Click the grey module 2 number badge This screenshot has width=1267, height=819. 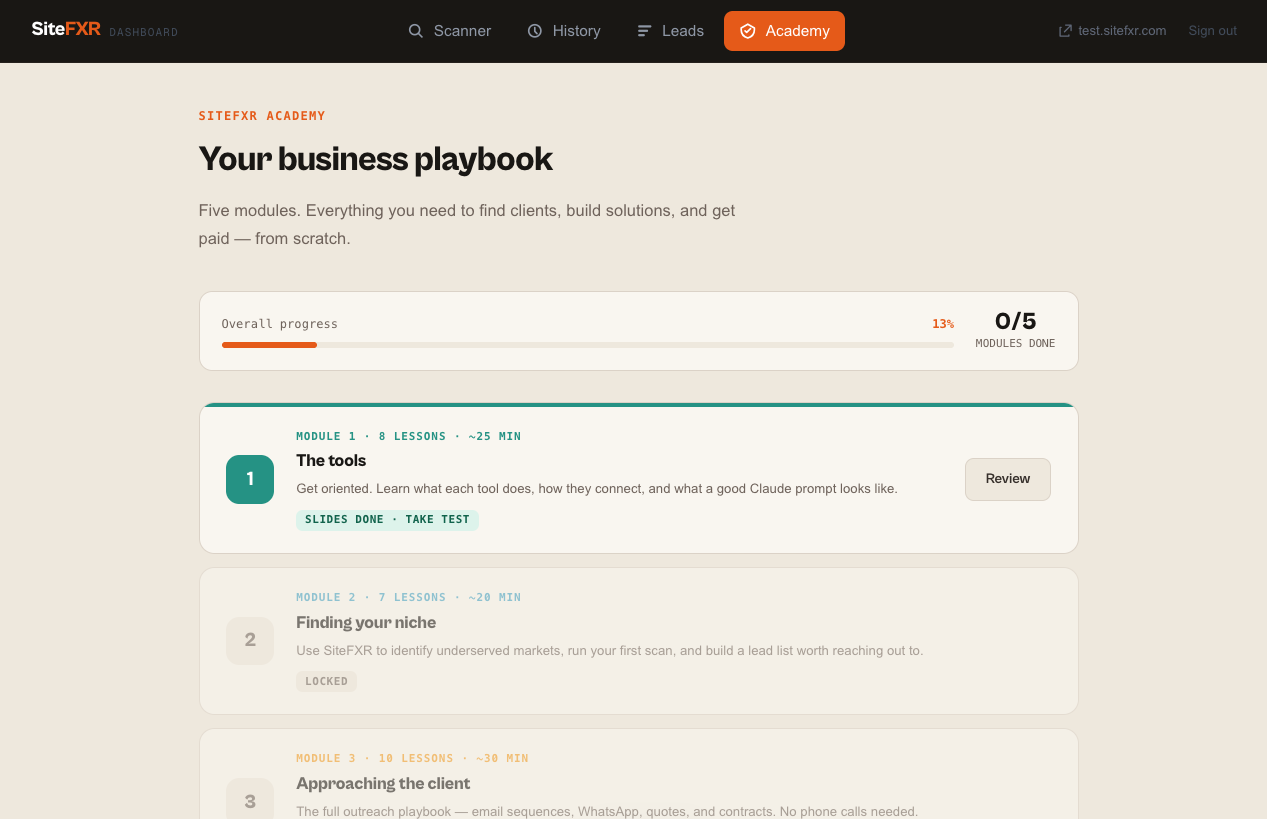tap(250, 640)
